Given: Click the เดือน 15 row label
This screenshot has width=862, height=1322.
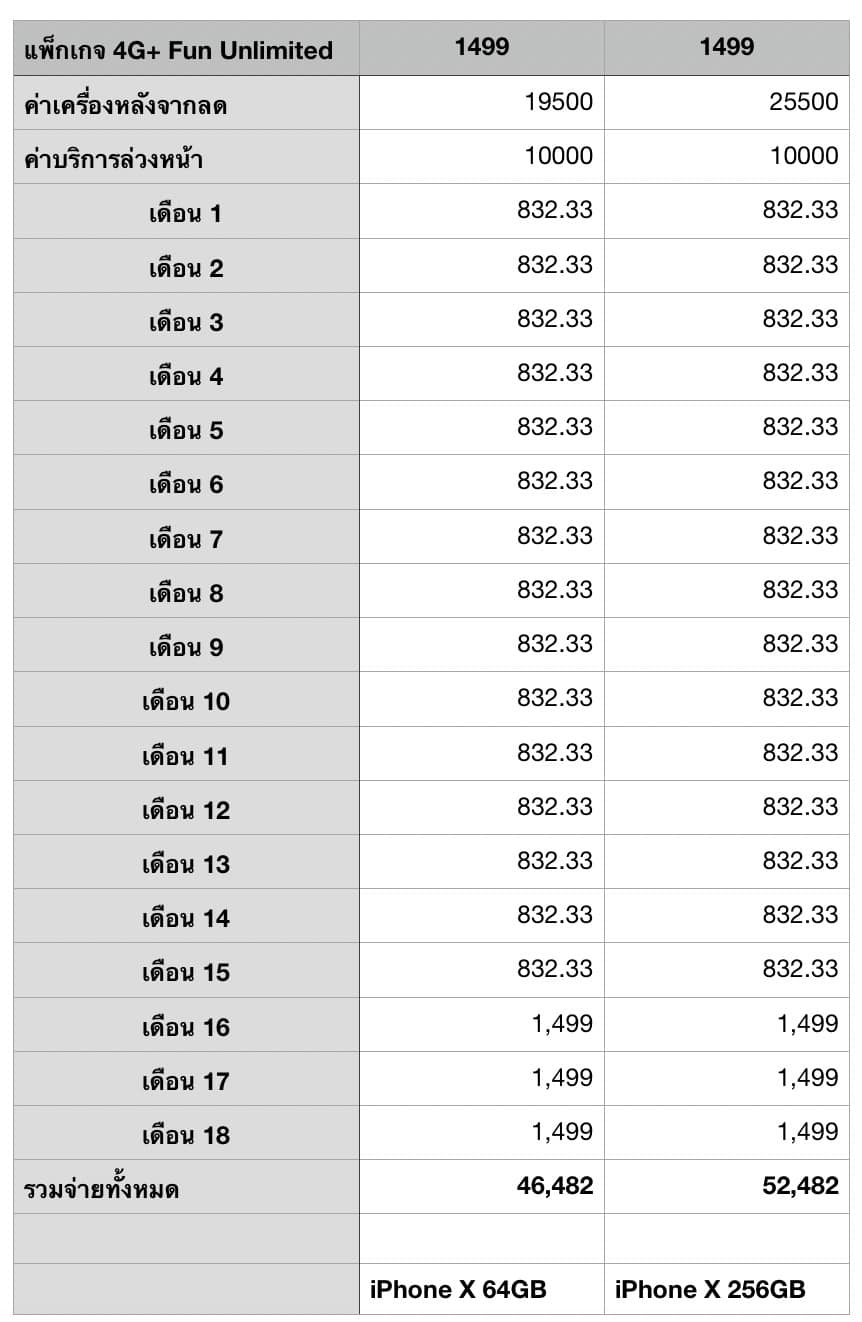Looking at the screenshot, I should tap(185, 972).
